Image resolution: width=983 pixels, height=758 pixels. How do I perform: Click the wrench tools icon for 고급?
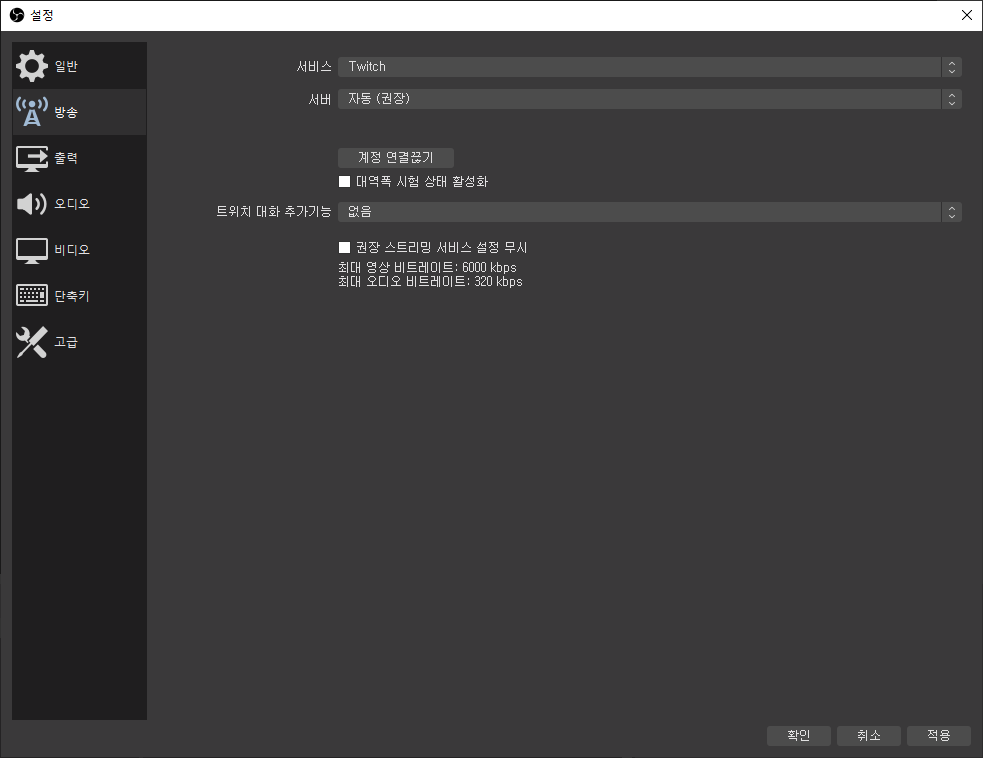31,342
